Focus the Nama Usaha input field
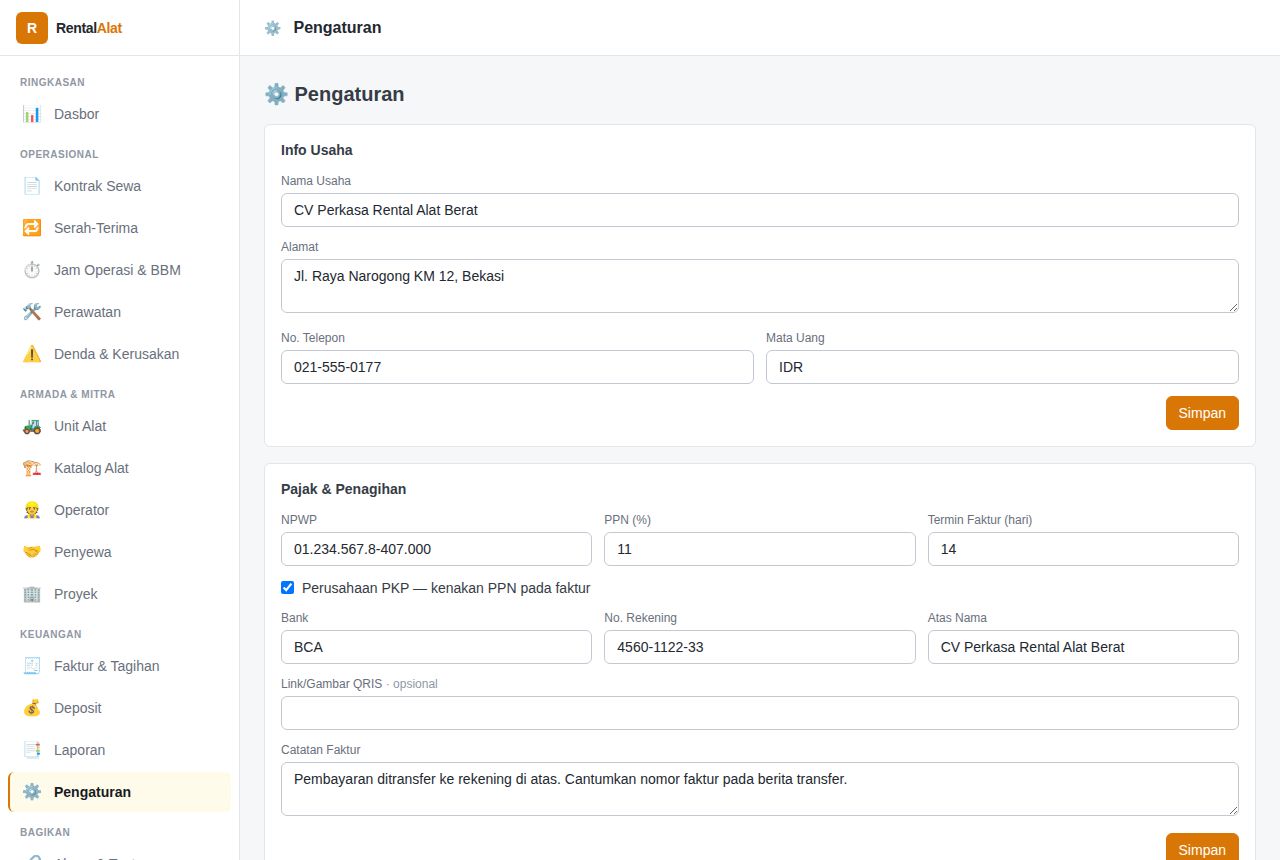The image size is (1280, 860). coord(760,210)
